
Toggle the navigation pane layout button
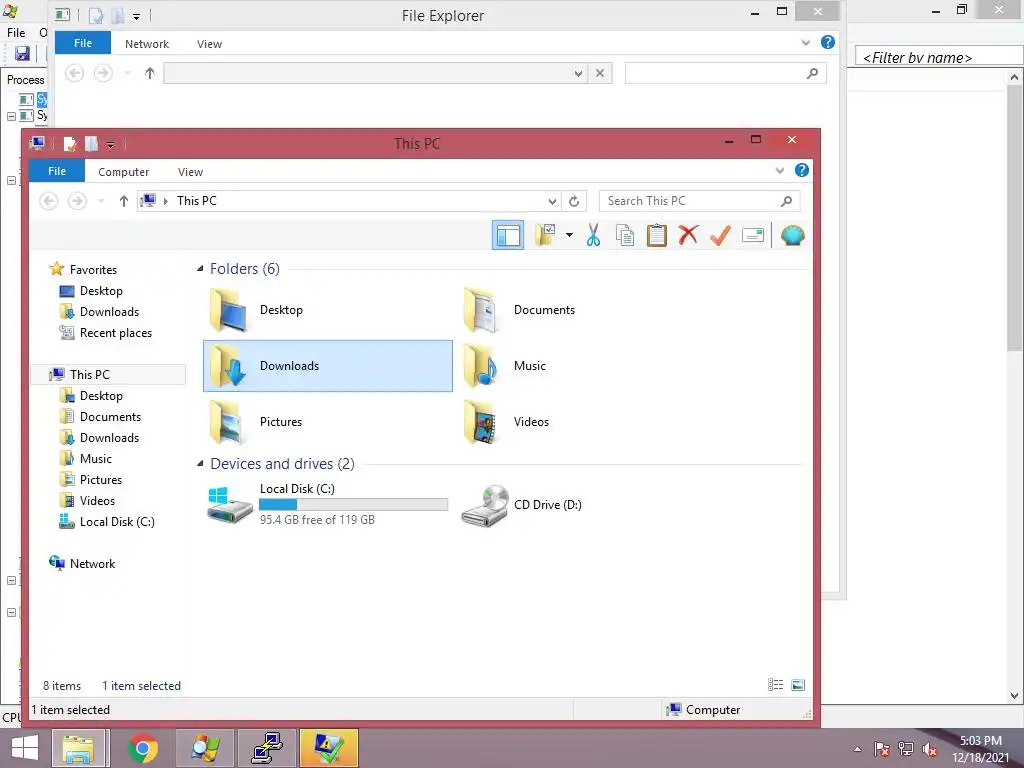click(x=507, y=235)
